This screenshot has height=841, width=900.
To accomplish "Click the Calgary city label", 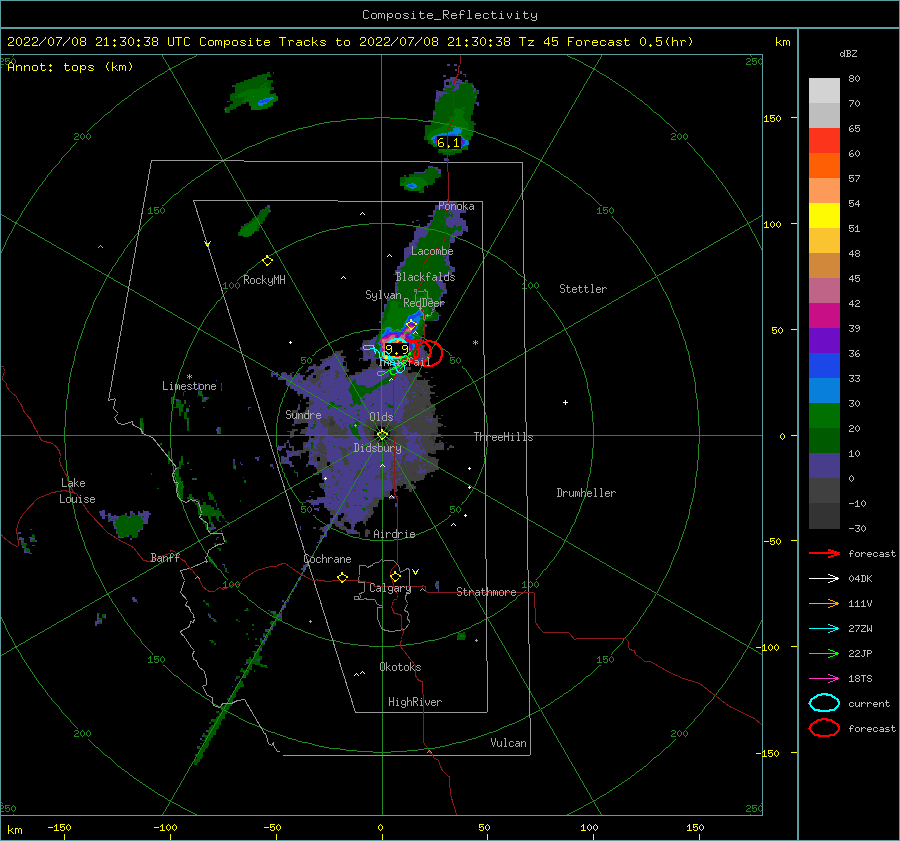I will (390, 588).
